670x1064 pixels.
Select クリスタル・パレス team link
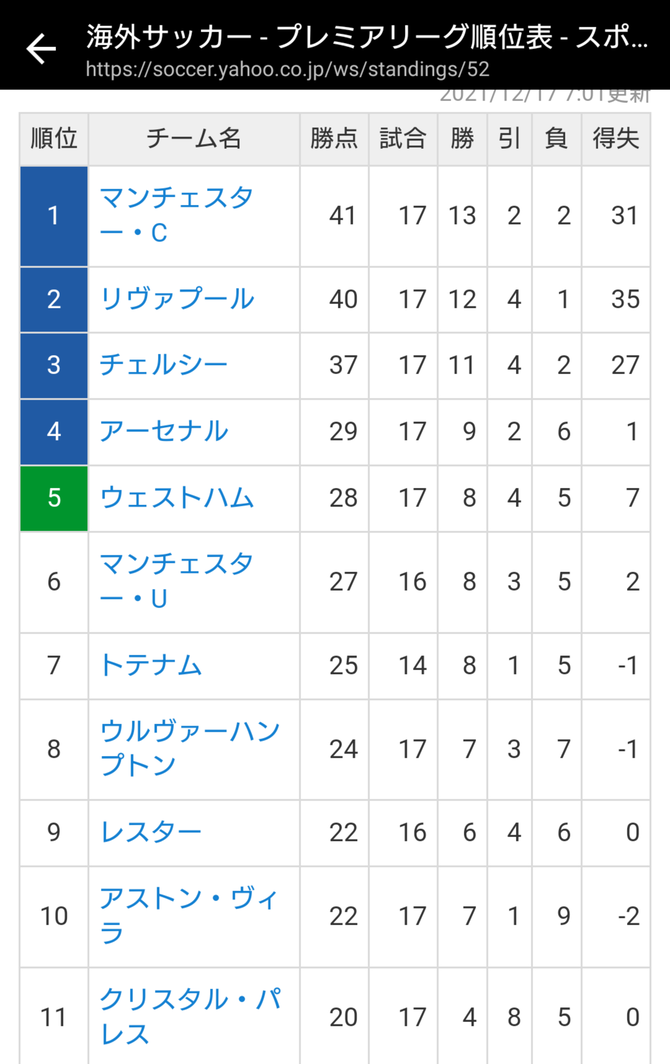point(190,1016)
